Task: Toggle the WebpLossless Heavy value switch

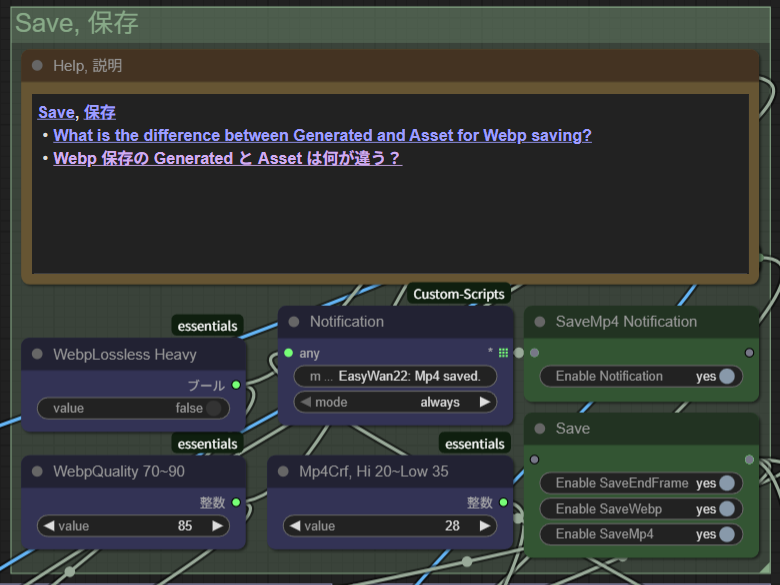Action: click(215, 408)
